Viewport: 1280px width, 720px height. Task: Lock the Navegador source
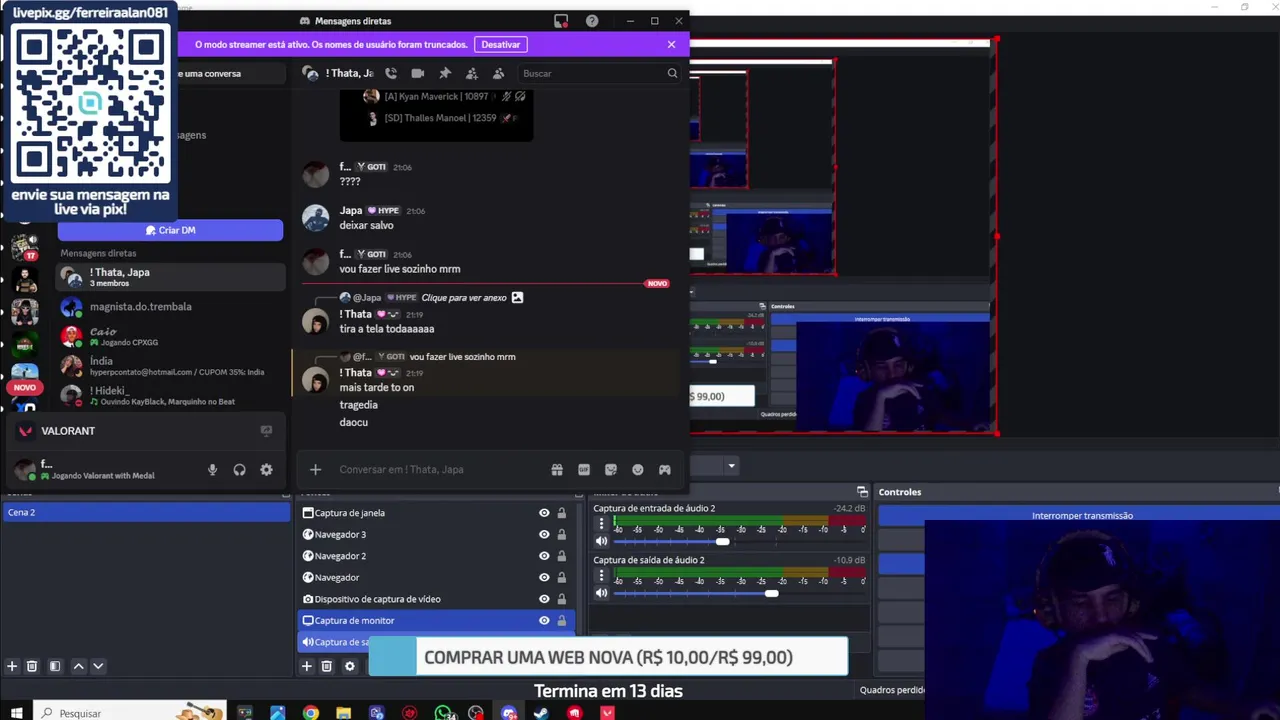(562, 578)
